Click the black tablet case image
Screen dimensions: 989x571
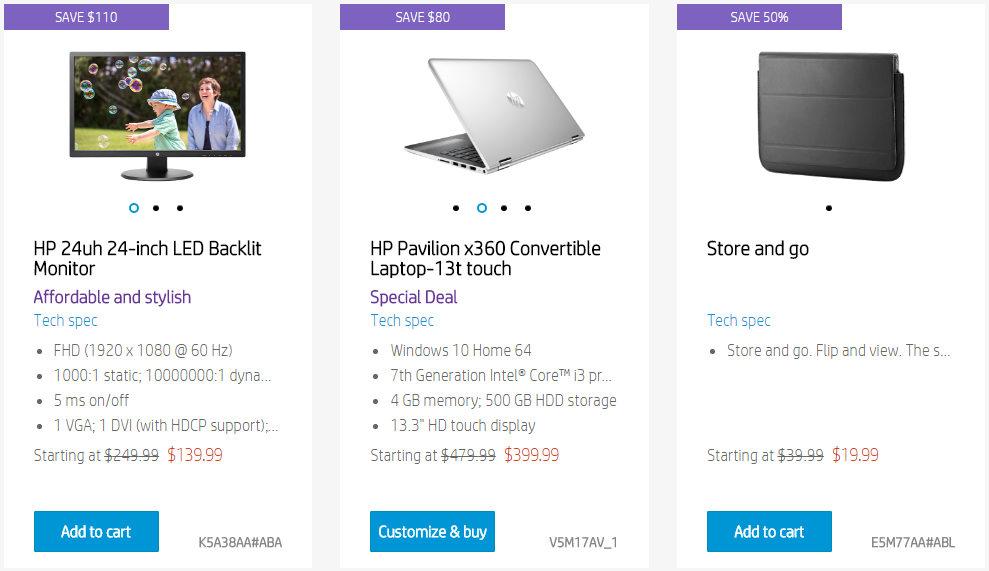tap(830, 115)
